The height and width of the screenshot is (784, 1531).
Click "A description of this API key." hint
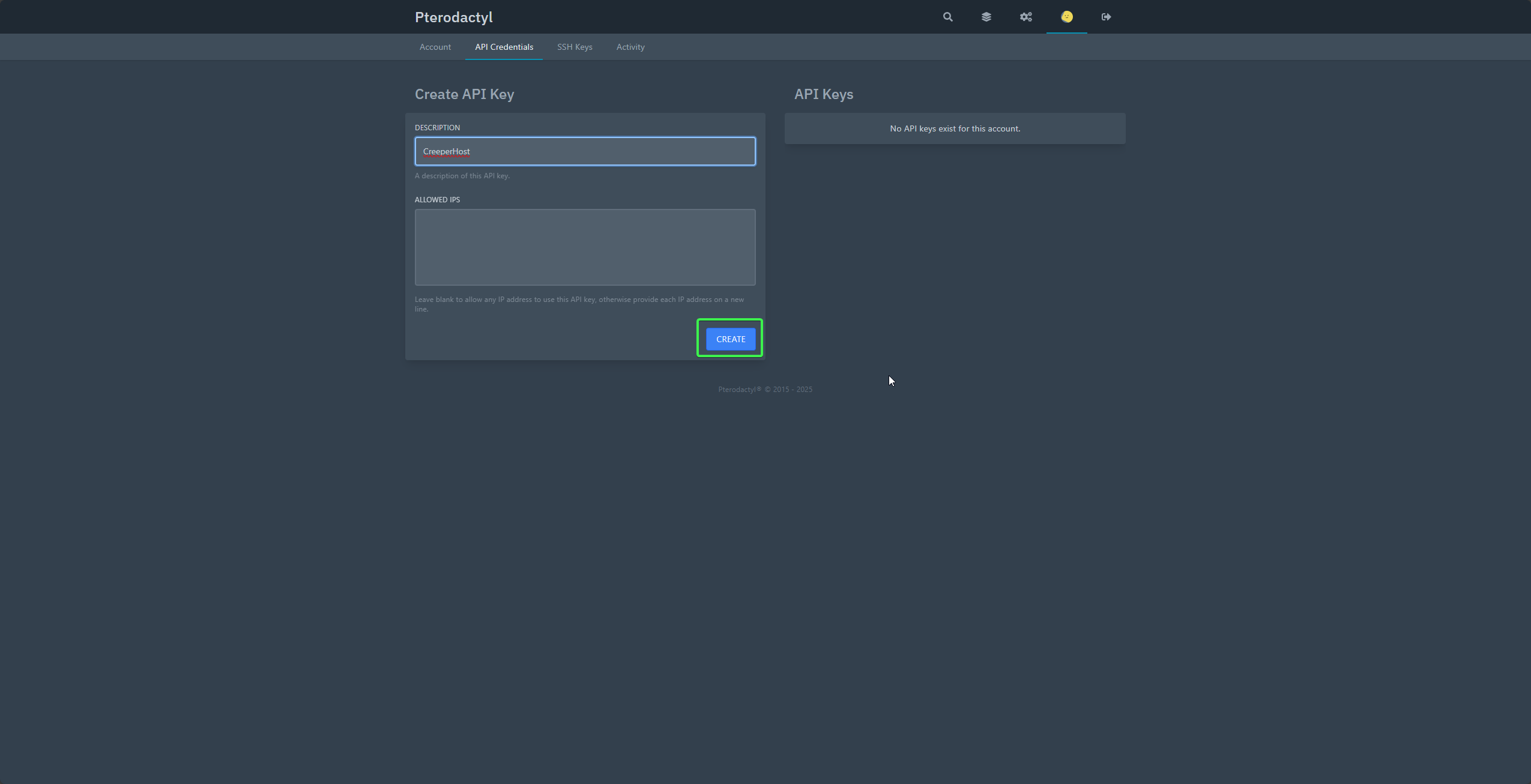coord(462,176)
